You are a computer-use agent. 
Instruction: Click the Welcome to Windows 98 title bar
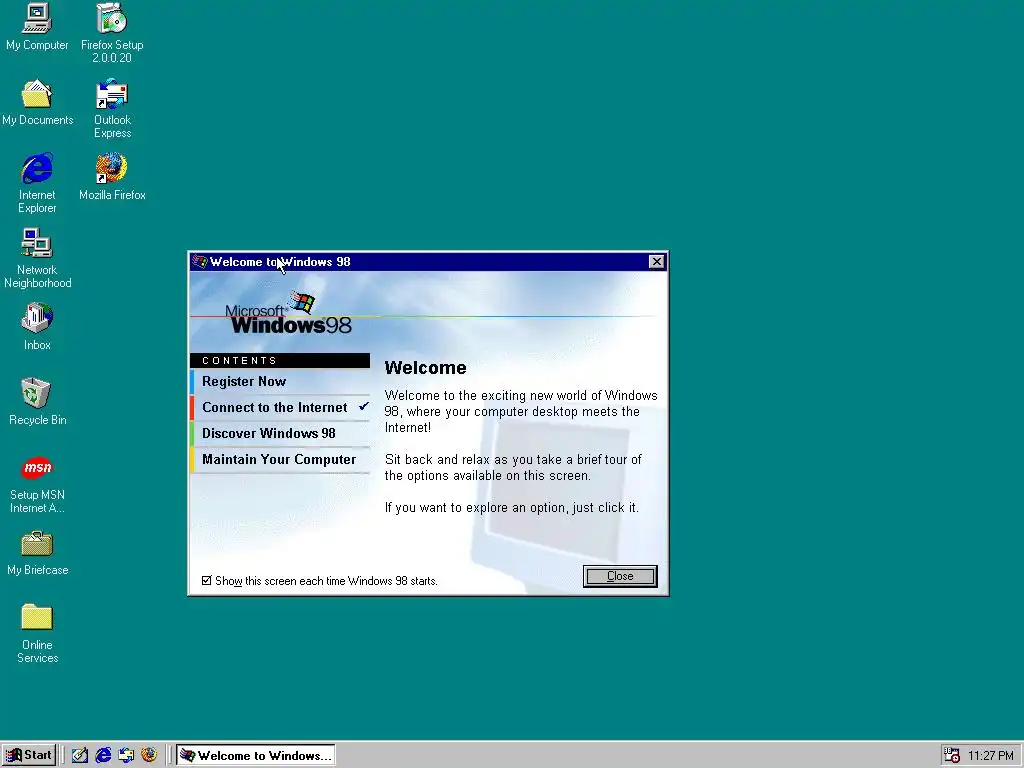click(x=428, y=262)
